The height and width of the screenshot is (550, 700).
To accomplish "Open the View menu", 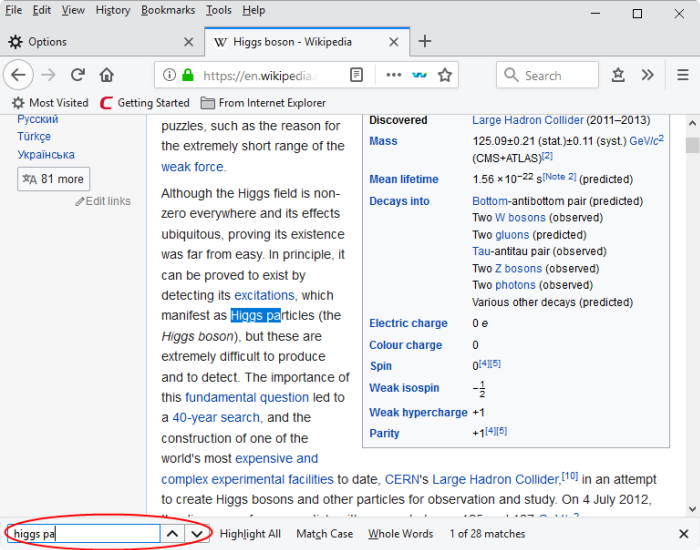I will coord(73,10).
